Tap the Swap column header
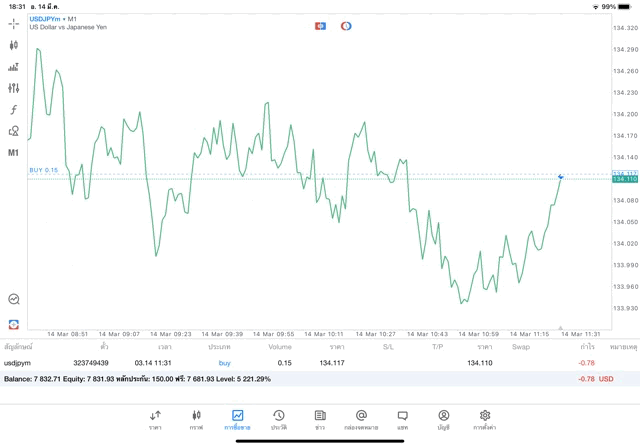Viewport: 640px width, 447px height. 521,347
